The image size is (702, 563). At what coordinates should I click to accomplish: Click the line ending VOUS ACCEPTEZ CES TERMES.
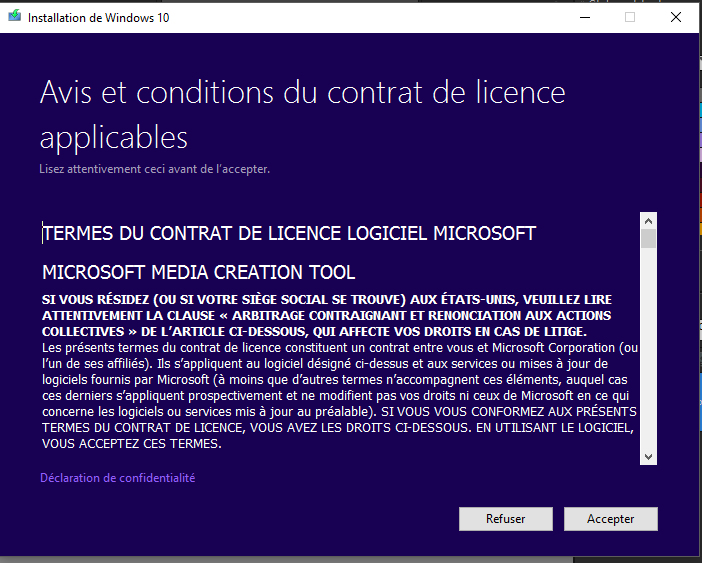click(x=132, y=444)
